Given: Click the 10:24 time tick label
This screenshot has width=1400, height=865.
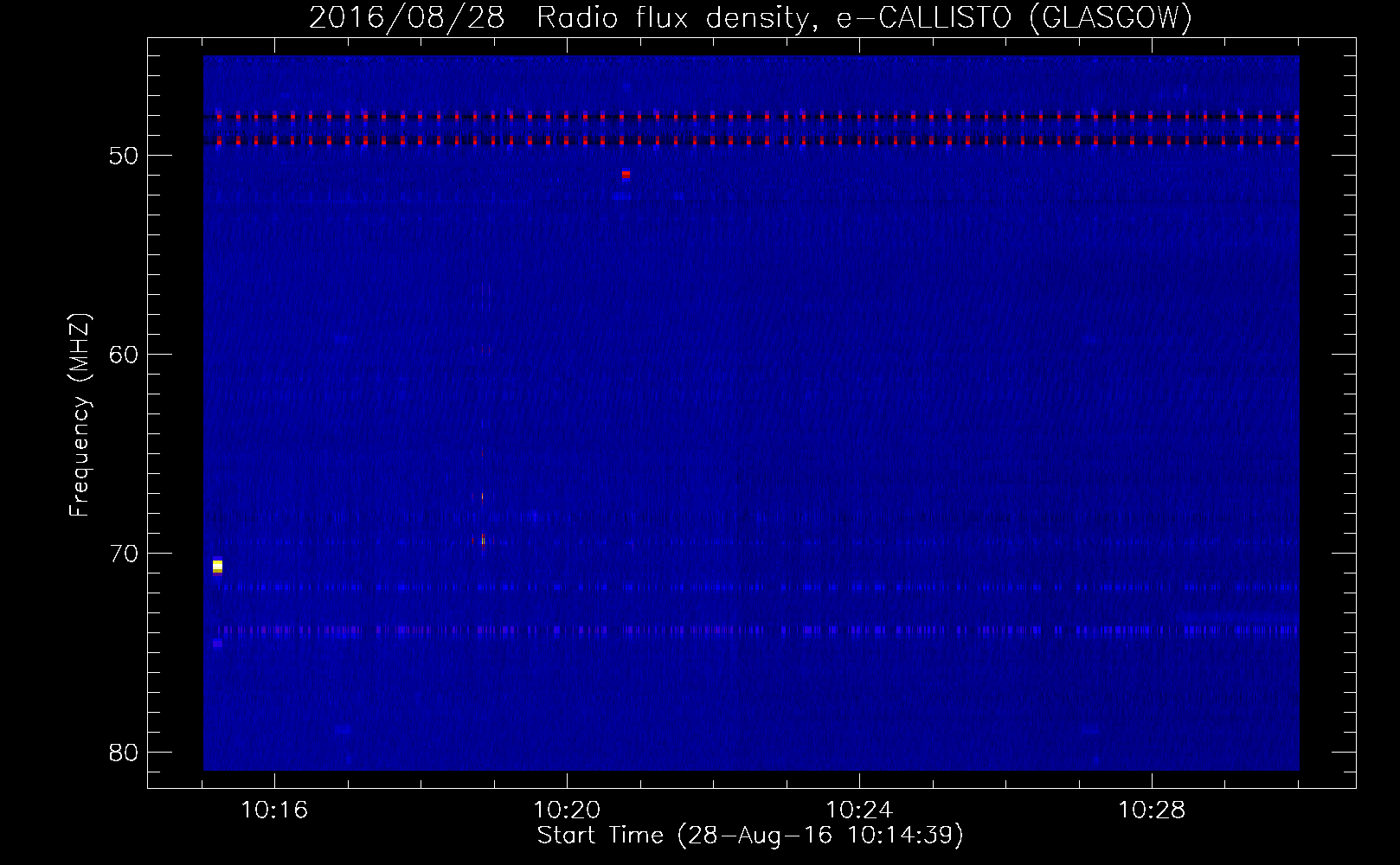Looking at the screenshot, I should pos(859,811).
